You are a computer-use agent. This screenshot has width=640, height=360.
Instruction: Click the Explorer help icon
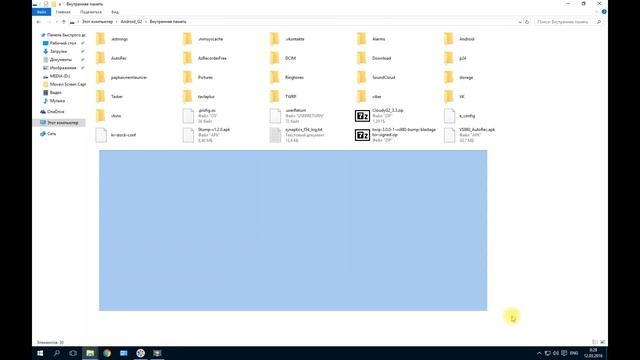(x=604, y=12)
